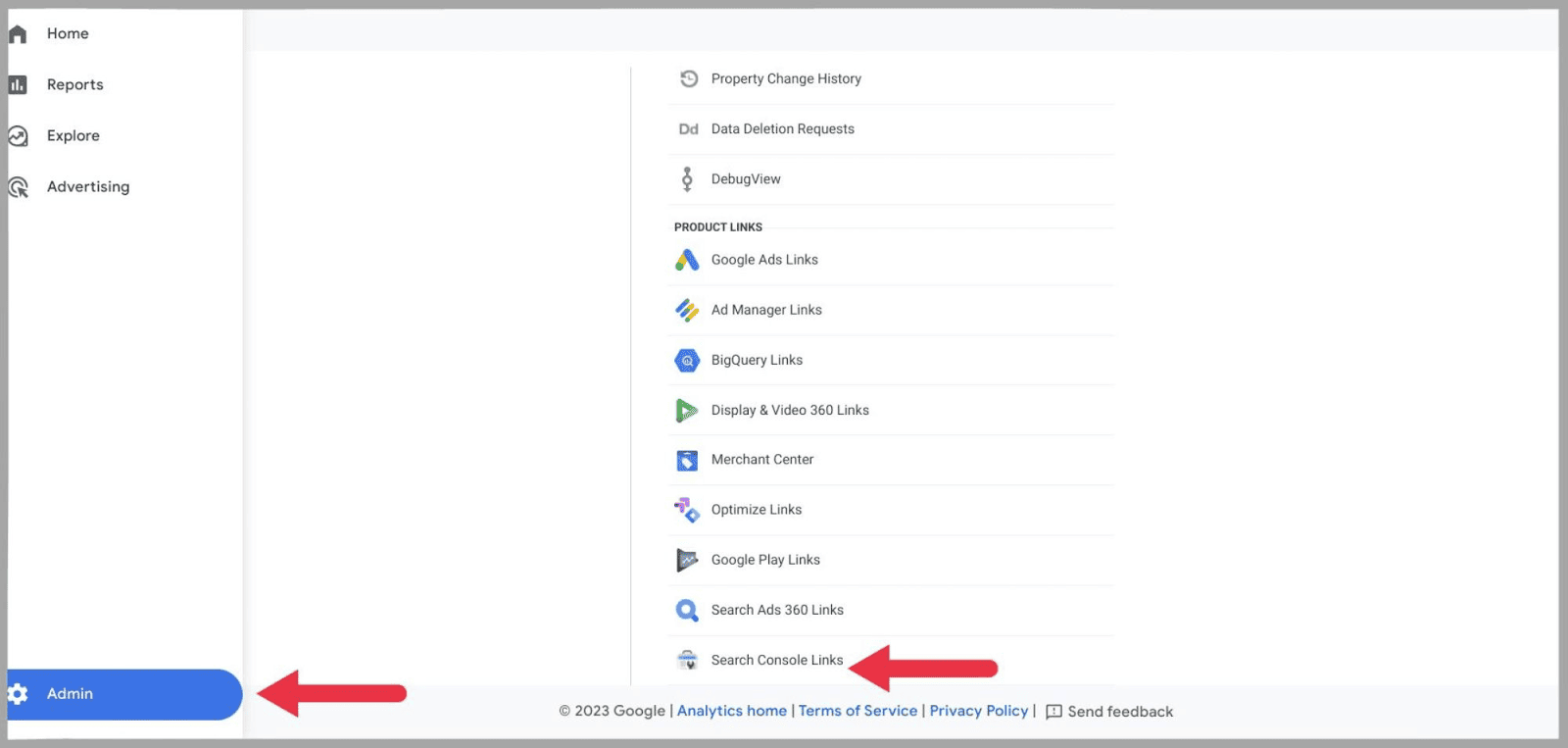Screen dimensions: 1568x748
Task: Click the Google Ads Links icon
Action: [687, 260]
